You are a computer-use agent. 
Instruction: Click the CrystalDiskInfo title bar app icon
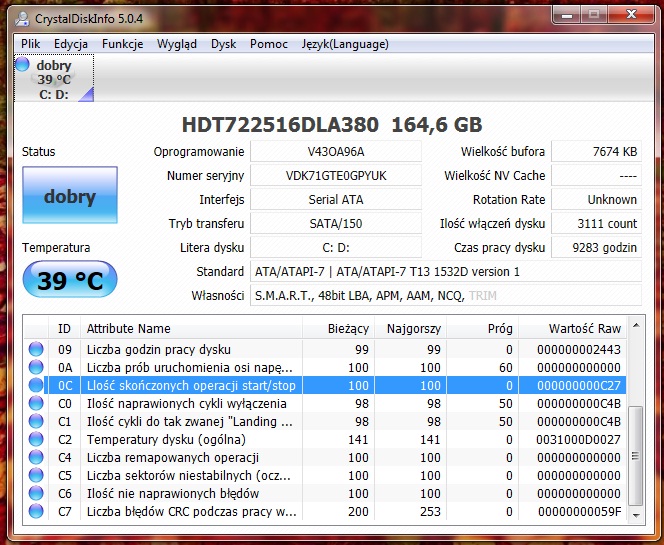22,19
